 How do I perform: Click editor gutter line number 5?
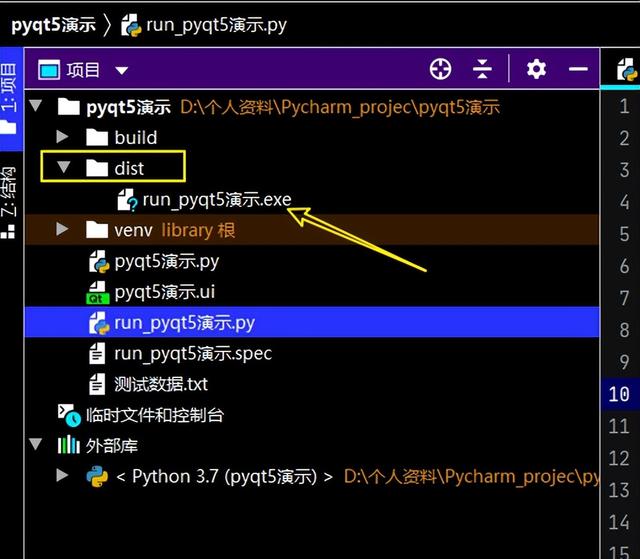[624, 234]
